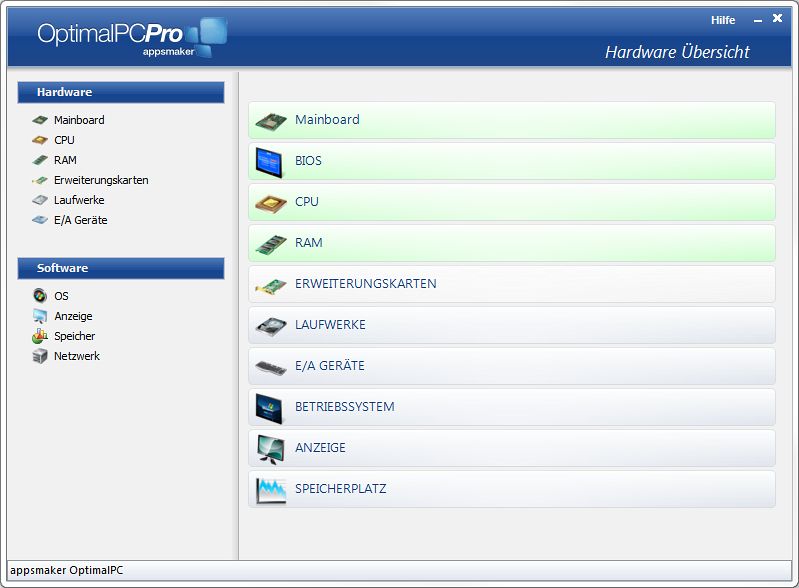Open the ANZEIGE overview row
799x588 pixels.
512,448
